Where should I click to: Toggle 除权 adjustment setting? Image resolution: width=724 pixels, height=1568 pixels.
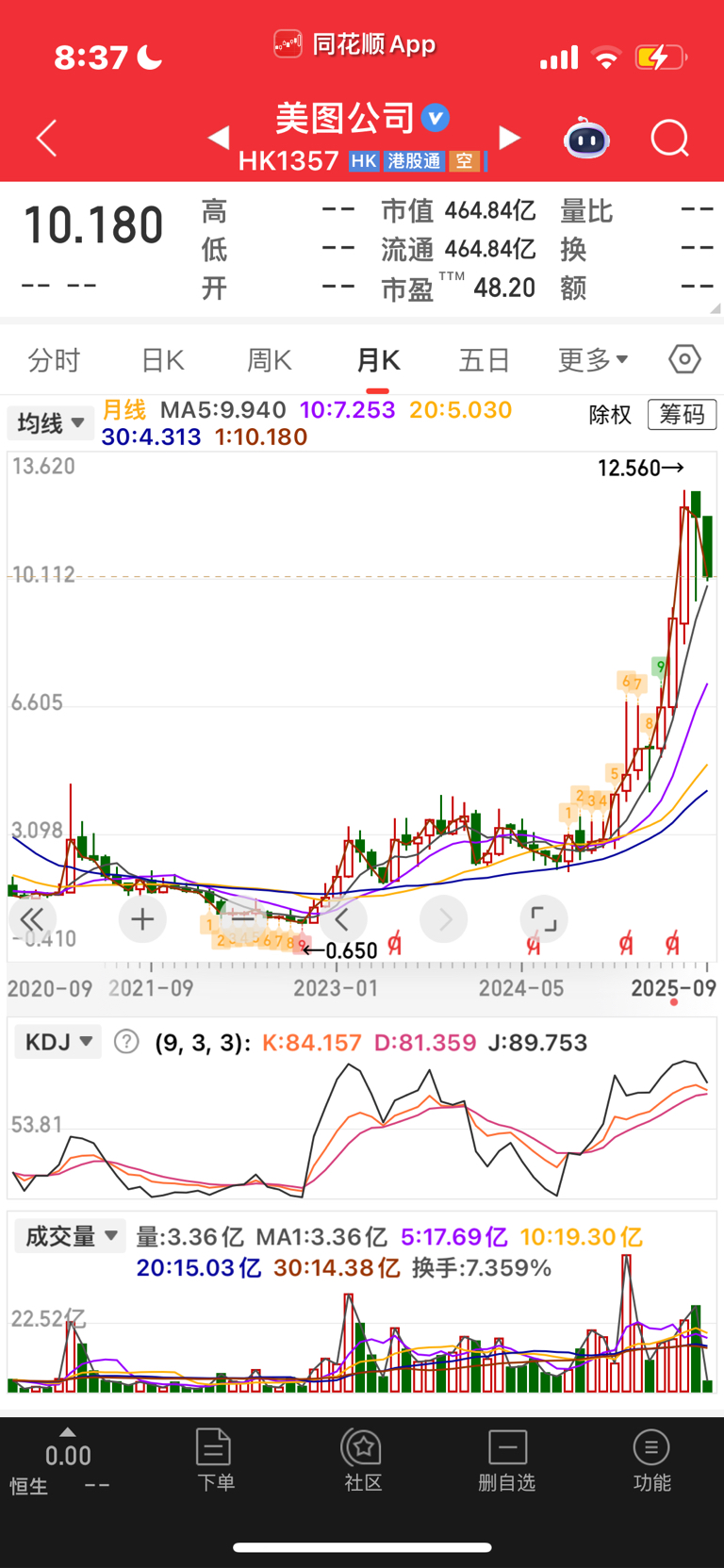[x=610, y=415]
